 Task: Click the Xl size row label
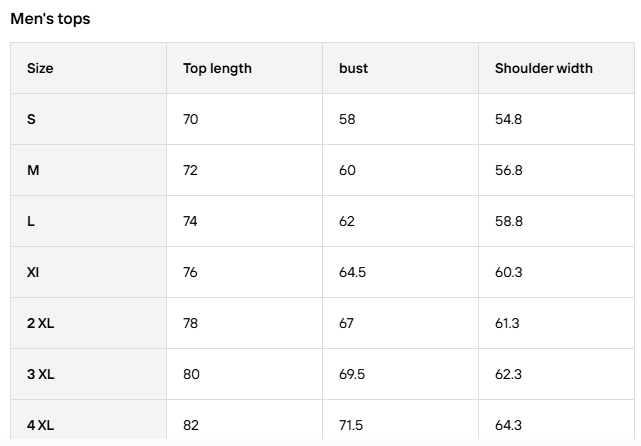pyautogui.click(x=33, y=273)
